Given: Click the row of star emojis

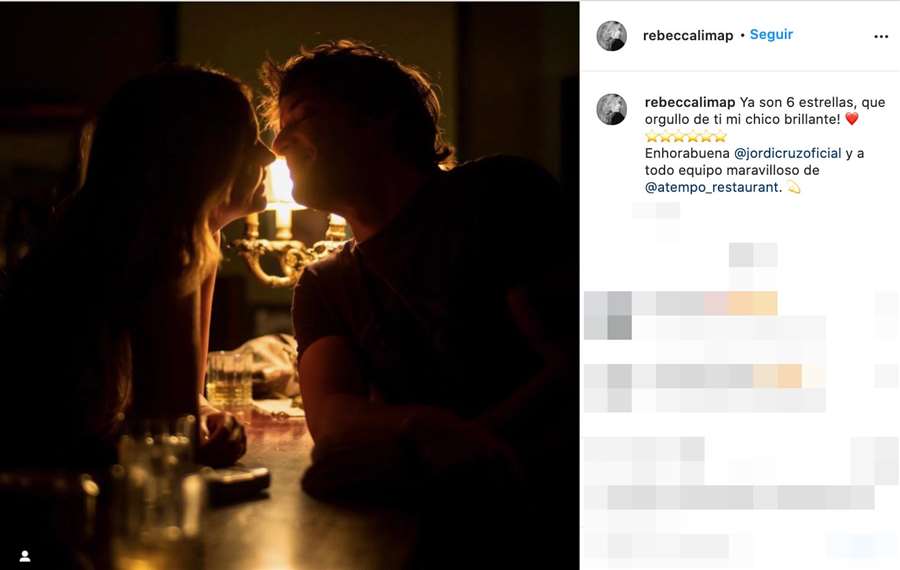Looking at the screenshot, I should point(686,136).
